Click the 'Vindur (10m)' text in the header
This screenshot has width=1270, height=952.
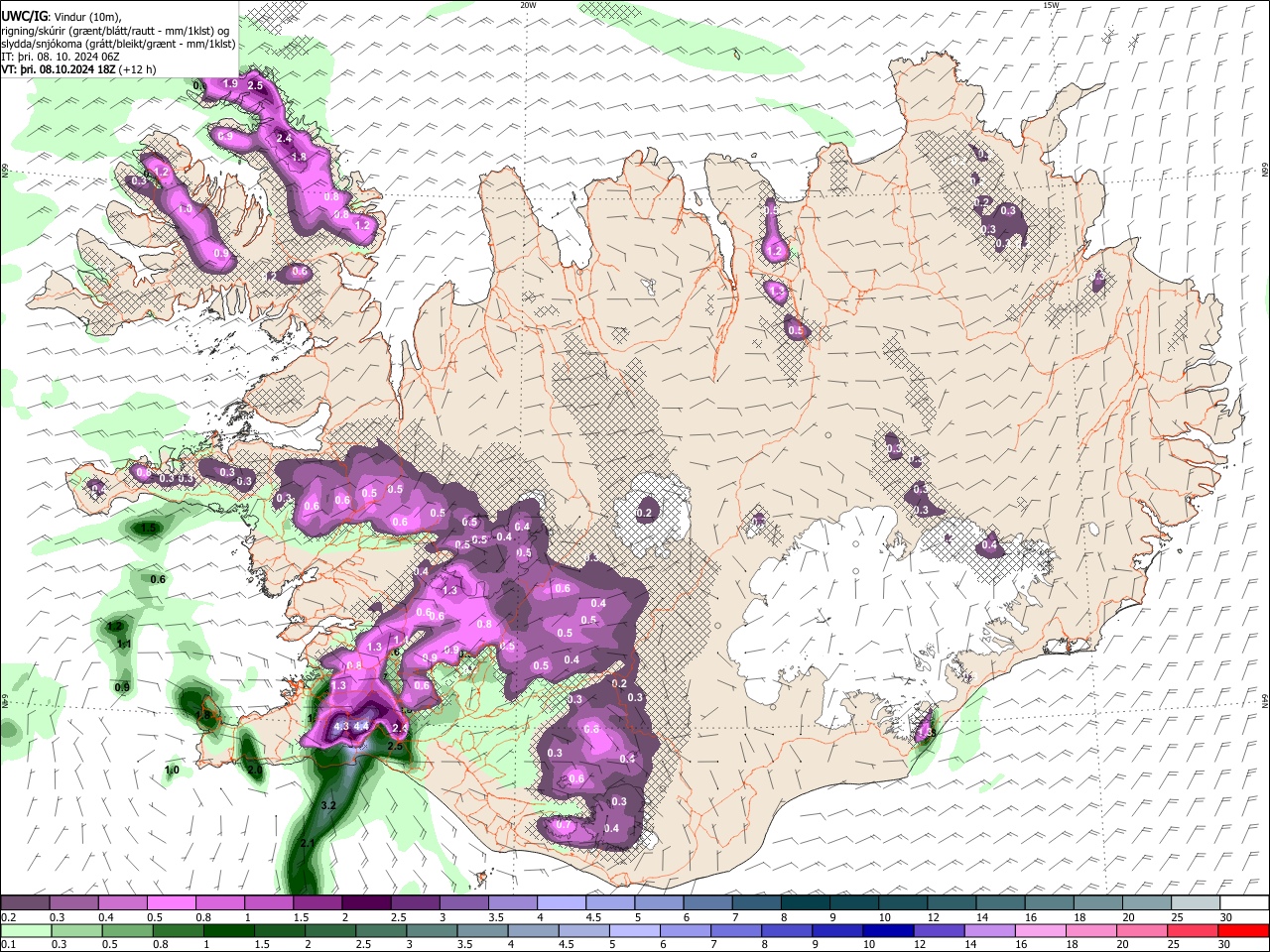pyautogui.click(x=87, y=15)
